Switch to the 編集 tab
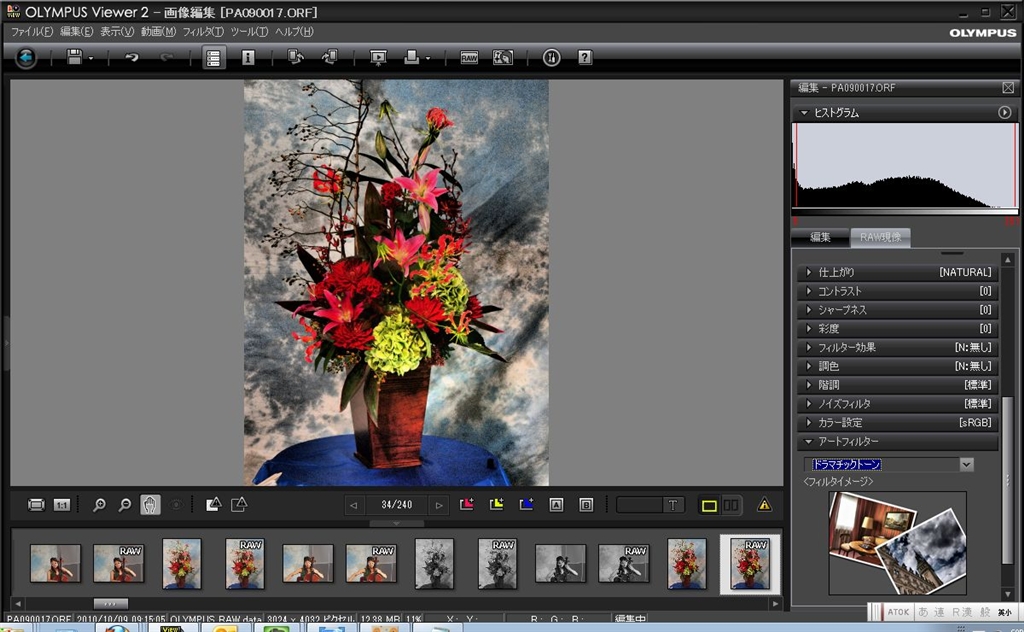The image size is (1024, 632). (x=820, y=237)
